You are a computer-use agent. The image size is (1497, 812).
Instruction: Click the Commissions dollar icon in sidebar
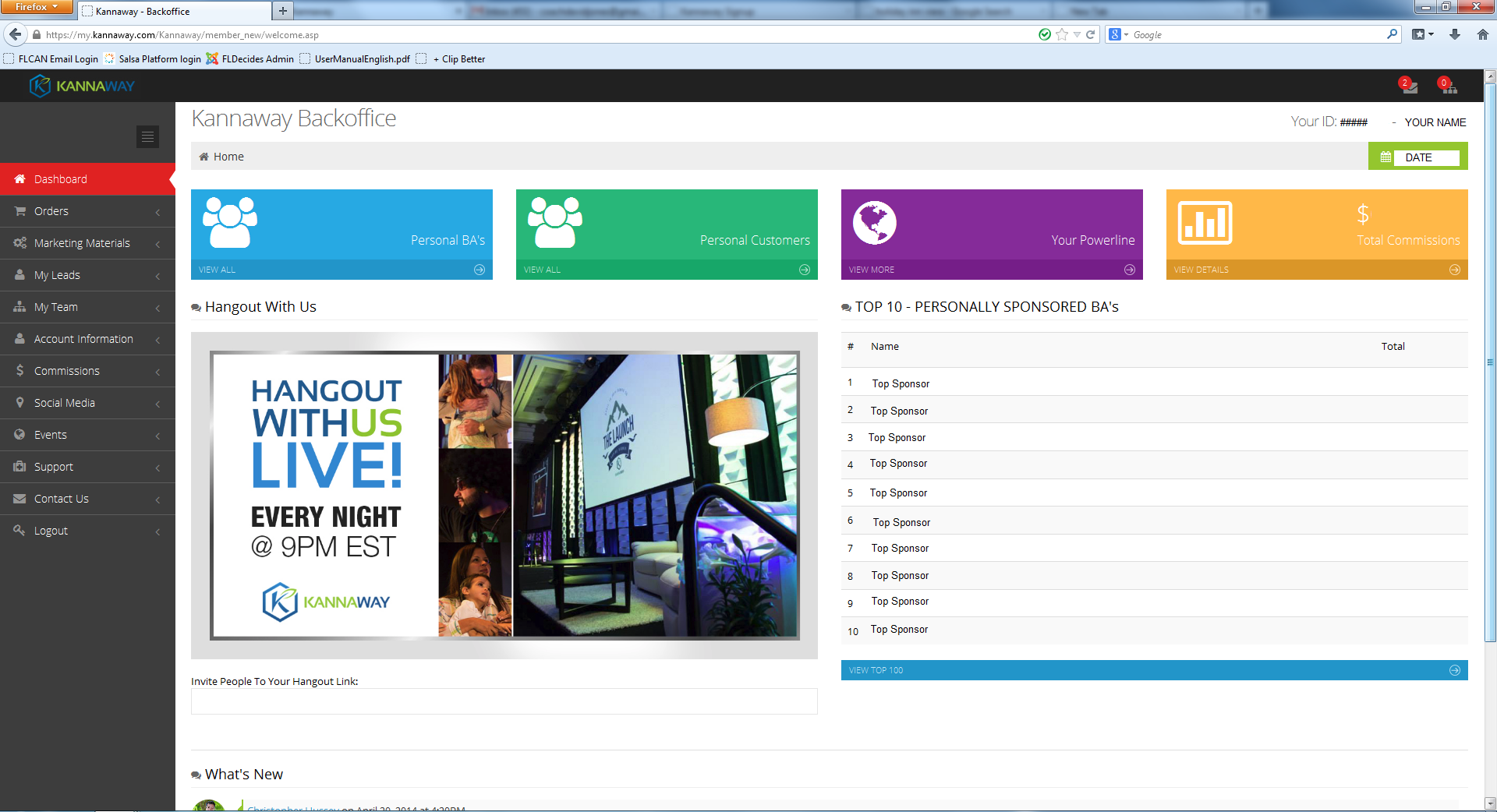click(20, 371)
